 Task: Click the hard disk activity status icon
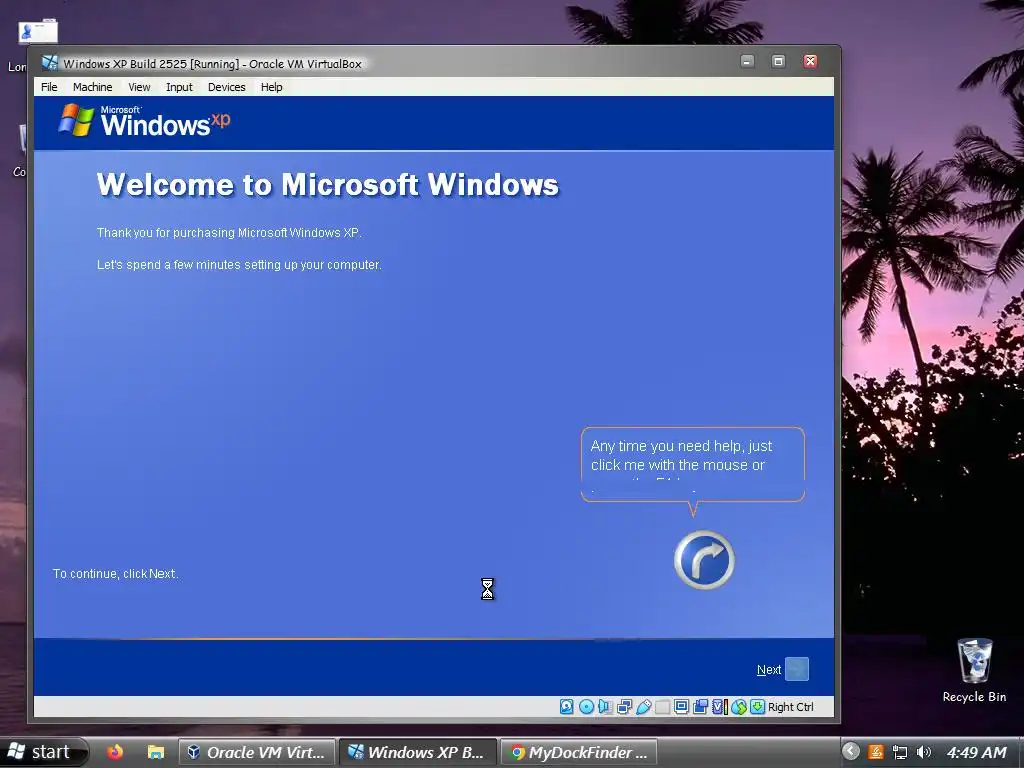point(566,707)
